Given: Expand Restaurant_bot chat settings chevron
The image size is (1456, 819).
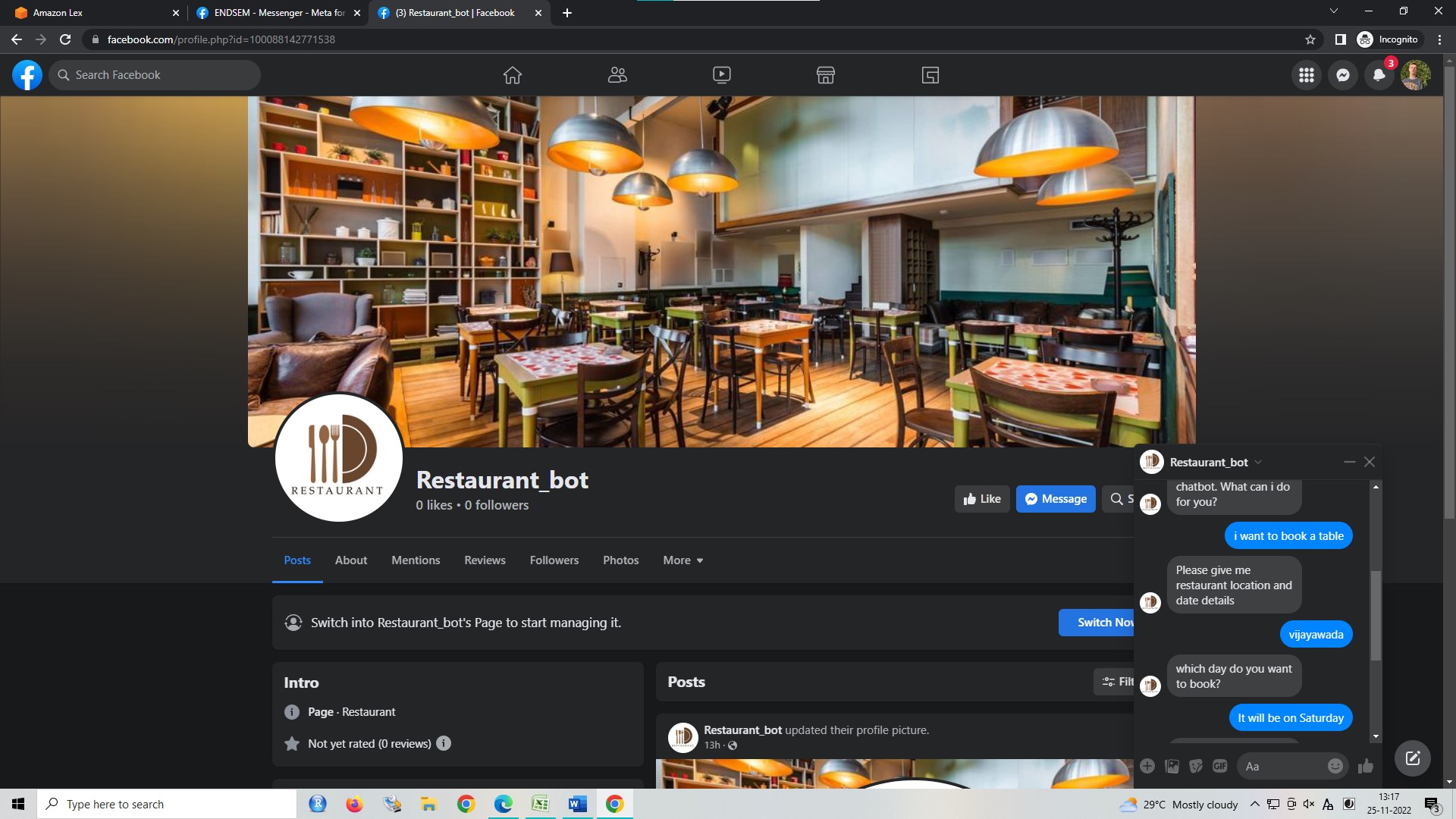Looking at the screenshot, I should click(x=1258, y=463).
